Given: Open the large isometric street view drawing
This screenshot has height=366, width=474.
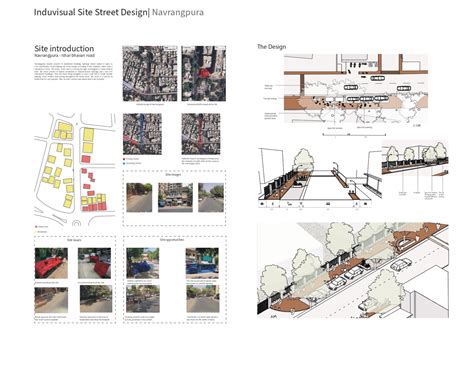Looking at the screenshot, I should [353, 270].
